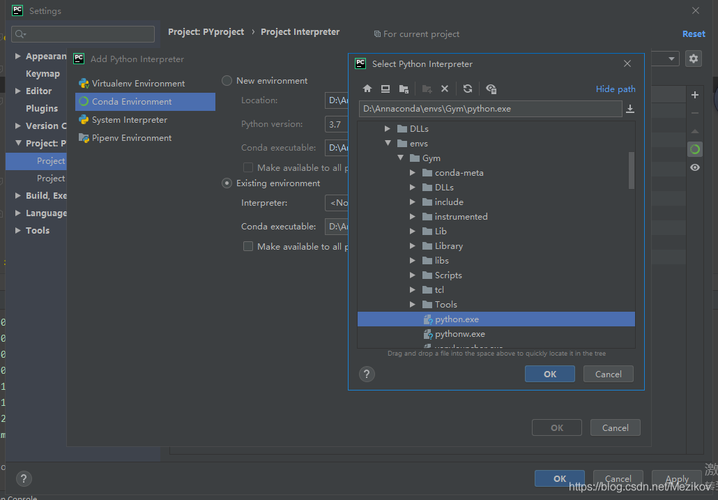
Task: Expand the Tools folder in Gym
Action: click(x=413, y=304)
